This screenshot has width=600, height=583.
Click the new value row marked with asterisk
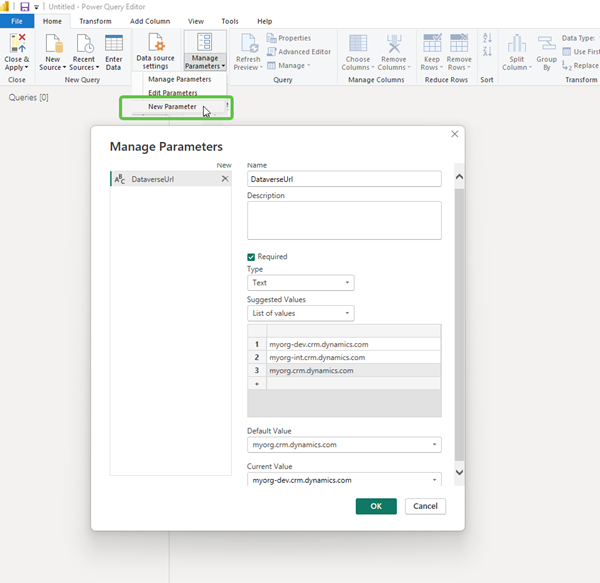tap(344, 383)
